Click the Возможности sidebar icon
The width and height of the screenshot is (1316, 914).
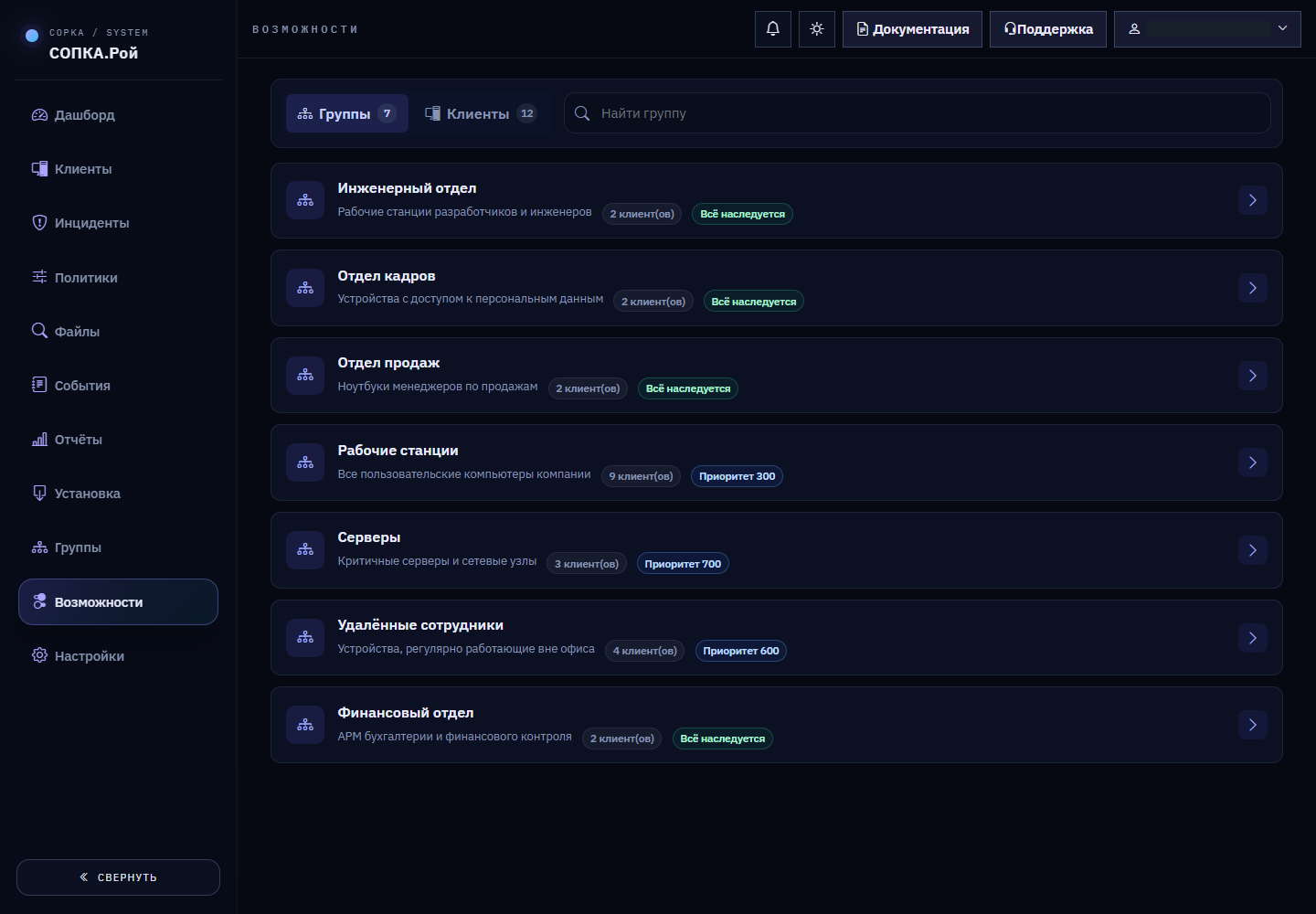point(39,601)
